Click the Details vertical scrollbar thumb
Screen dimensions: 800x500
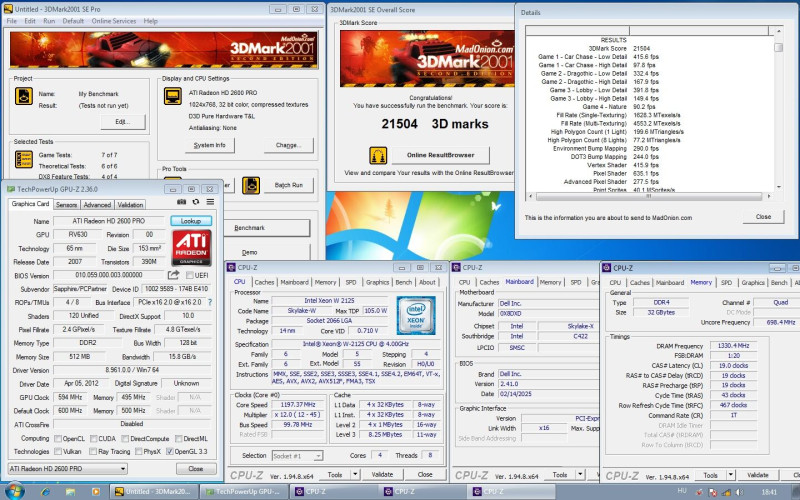778,47
